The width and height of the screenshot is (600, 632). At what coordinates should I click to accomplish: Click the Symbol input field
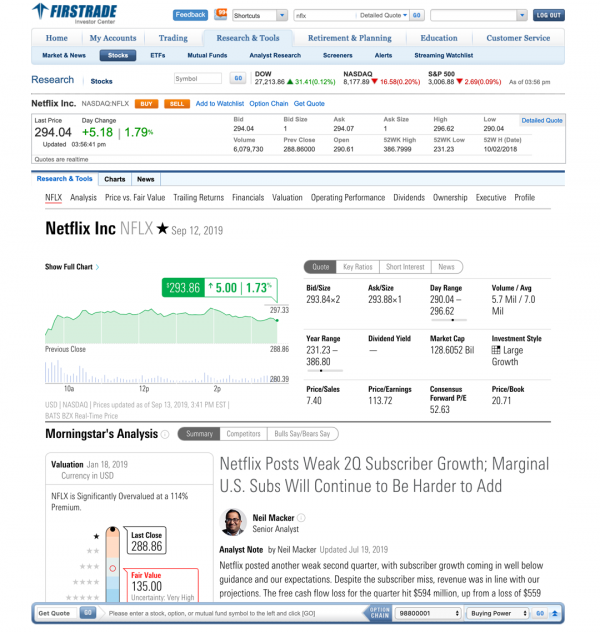pyautogui.click(x=198, y=78)
